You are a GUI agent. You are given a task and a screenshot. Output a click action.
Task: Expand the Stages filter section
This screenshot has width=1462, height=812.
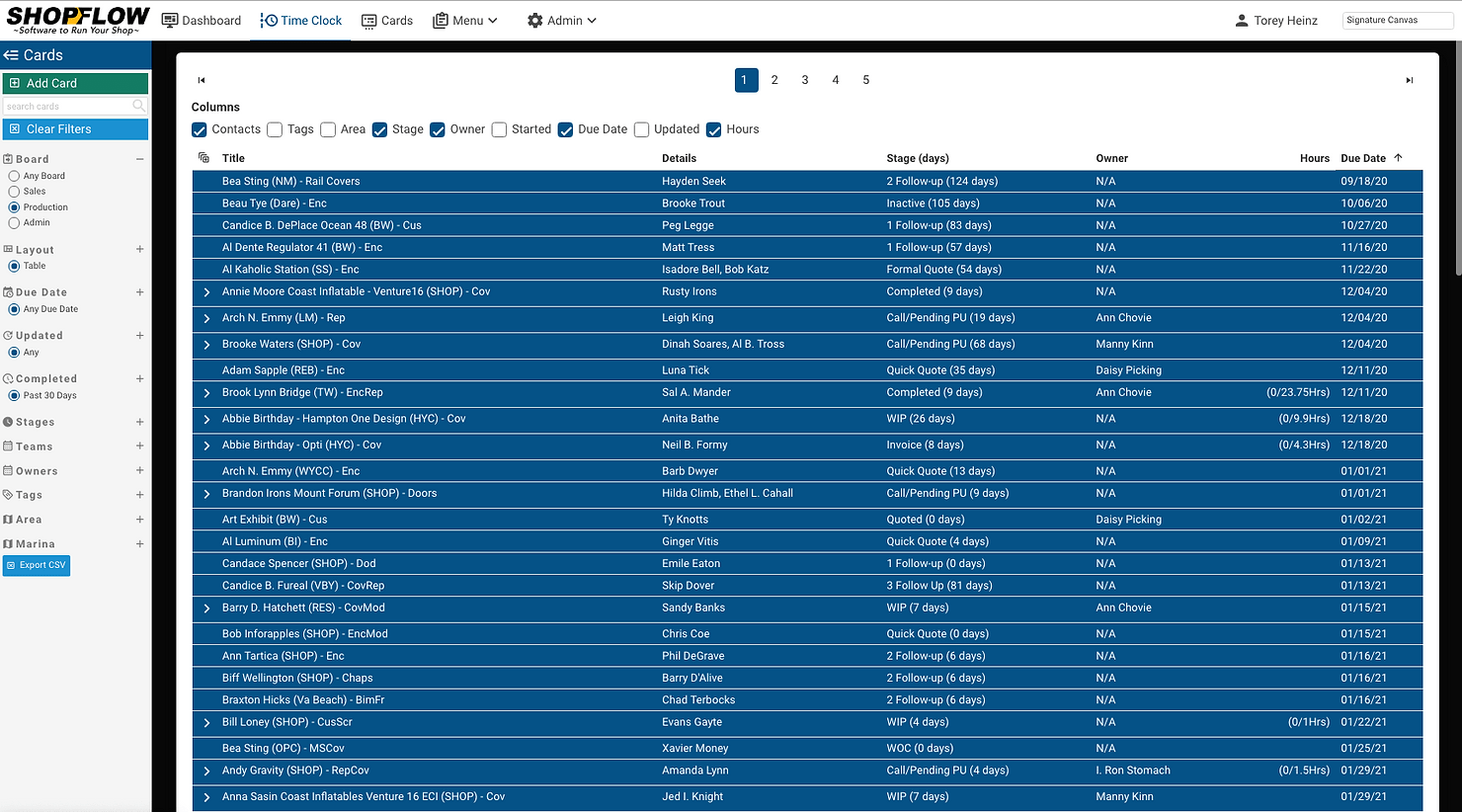coord(139,422)
